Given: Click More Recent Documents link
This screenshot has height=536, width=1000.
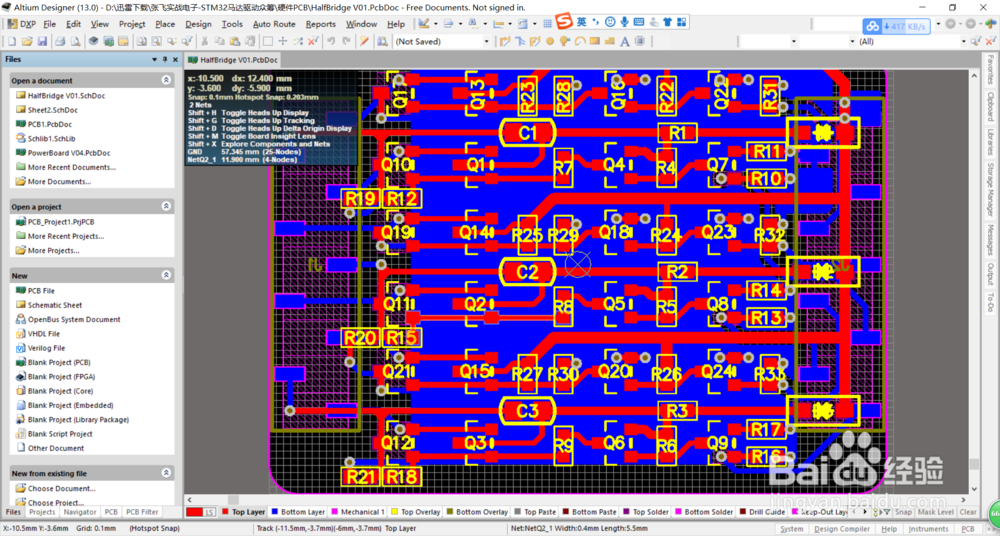Looking at the screenshot, I should (x=65, y=167).
